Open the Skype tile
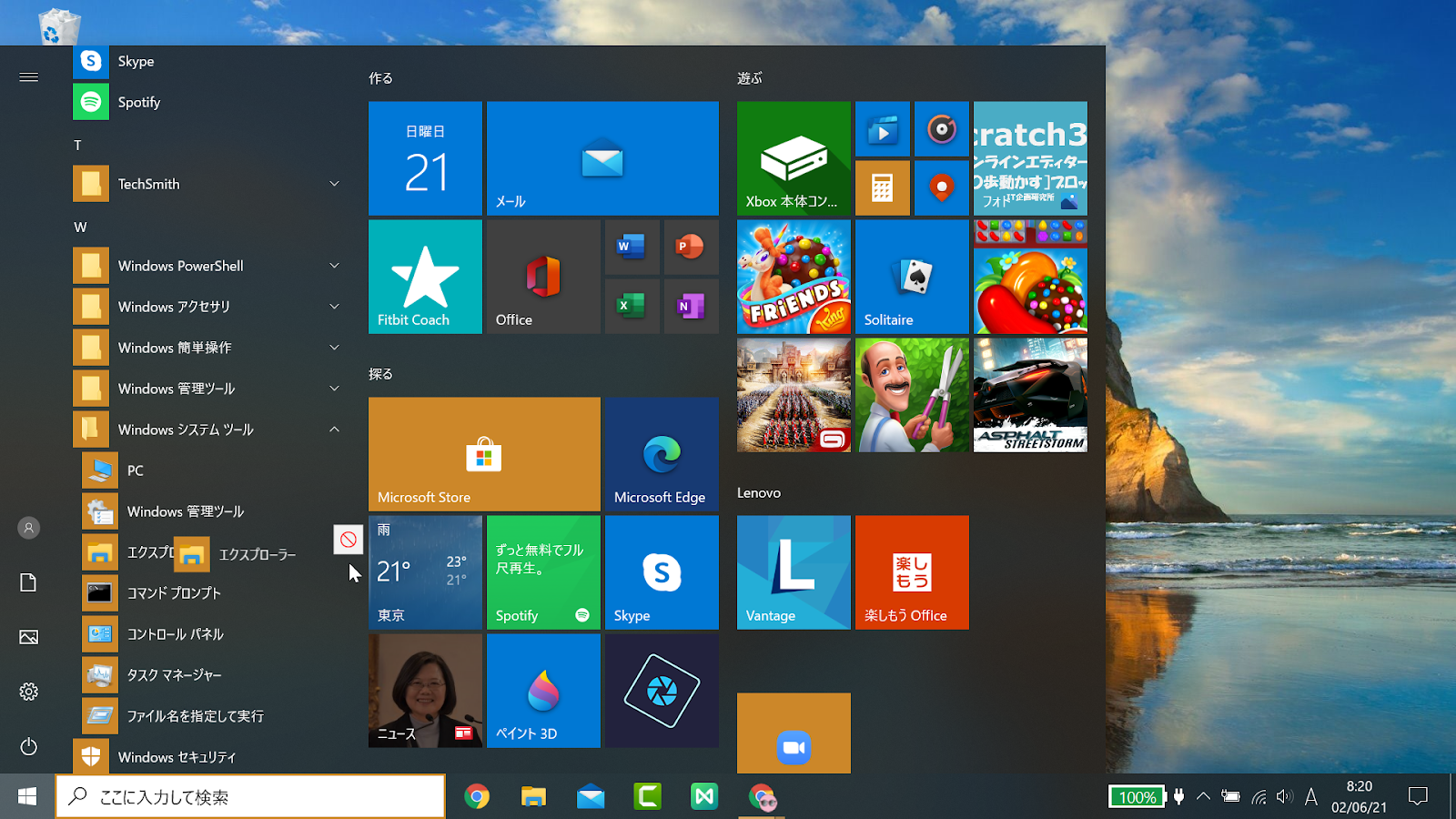The width and height of the screenshot is (1456, 819). click(x=662, y=572)
